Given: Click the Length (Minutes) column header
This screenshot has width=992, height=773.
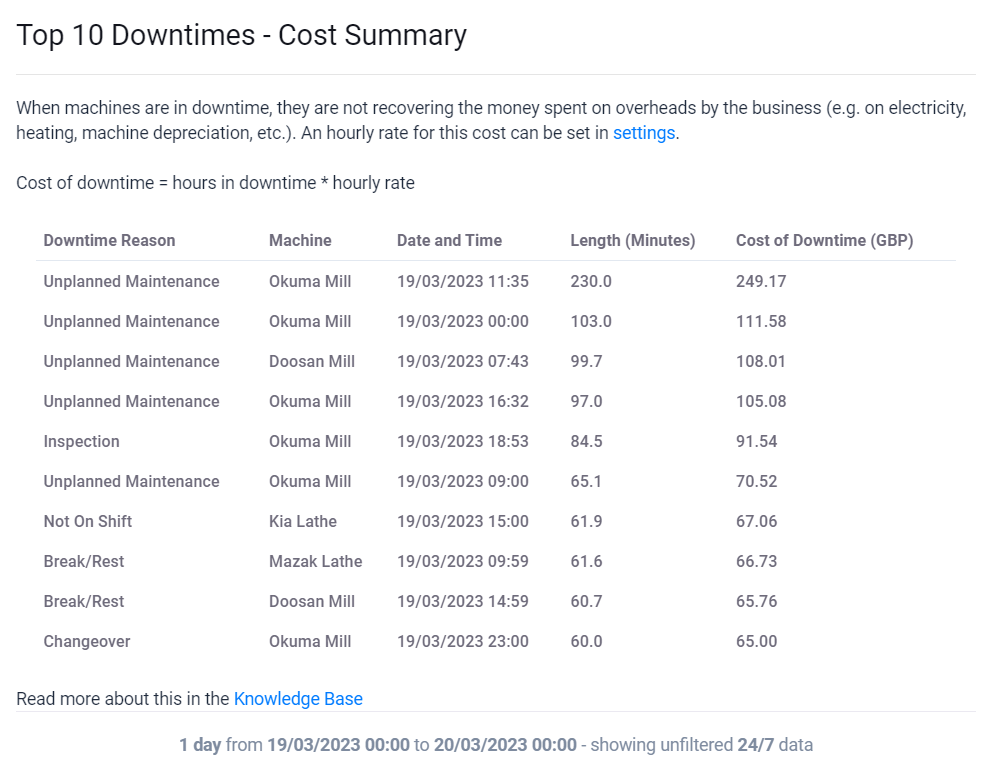Looking at the screenshot, I should click(633, 240).
